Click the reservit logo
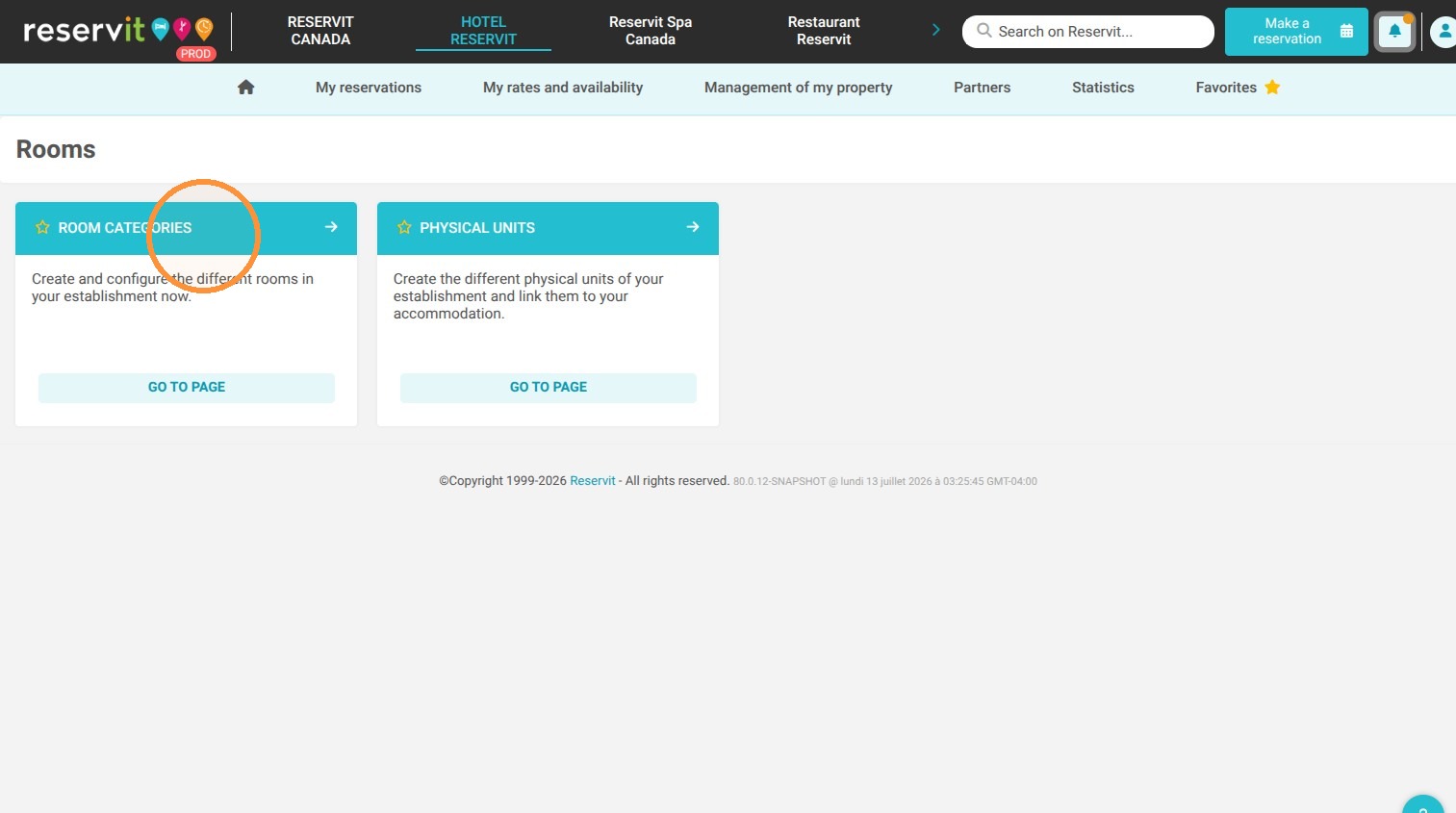 click(x=85, y=31)
